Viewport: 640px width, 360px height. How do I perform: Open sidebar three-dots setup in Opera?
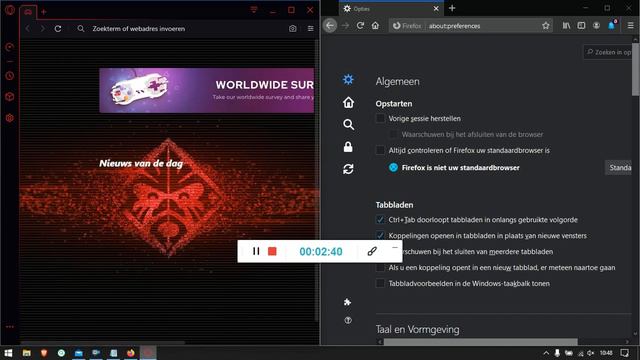click(x=10, y=327)
